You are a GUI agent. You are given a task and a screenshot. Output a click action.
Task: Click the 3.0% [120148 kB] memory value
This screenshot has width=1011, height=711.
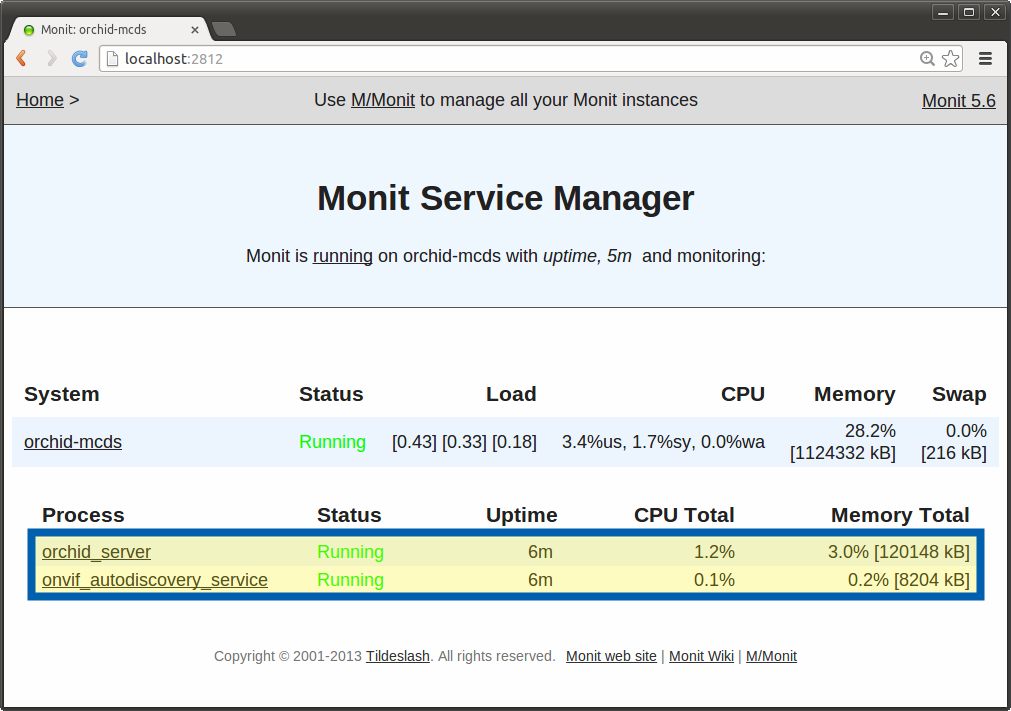point(899,552)
